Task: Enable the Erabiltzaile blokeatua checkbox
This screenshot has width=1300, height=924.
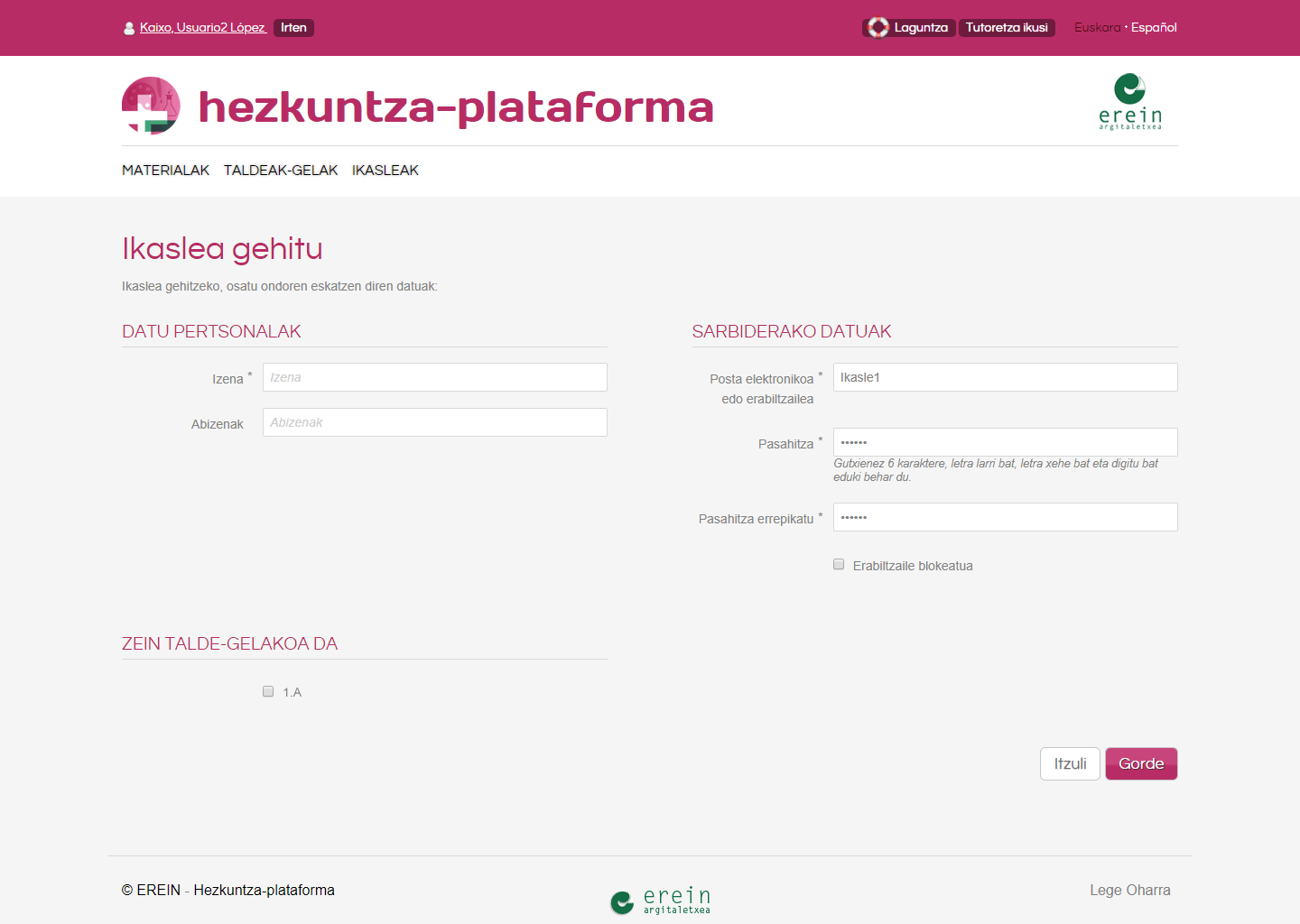Action: click(x=839, y=565)
